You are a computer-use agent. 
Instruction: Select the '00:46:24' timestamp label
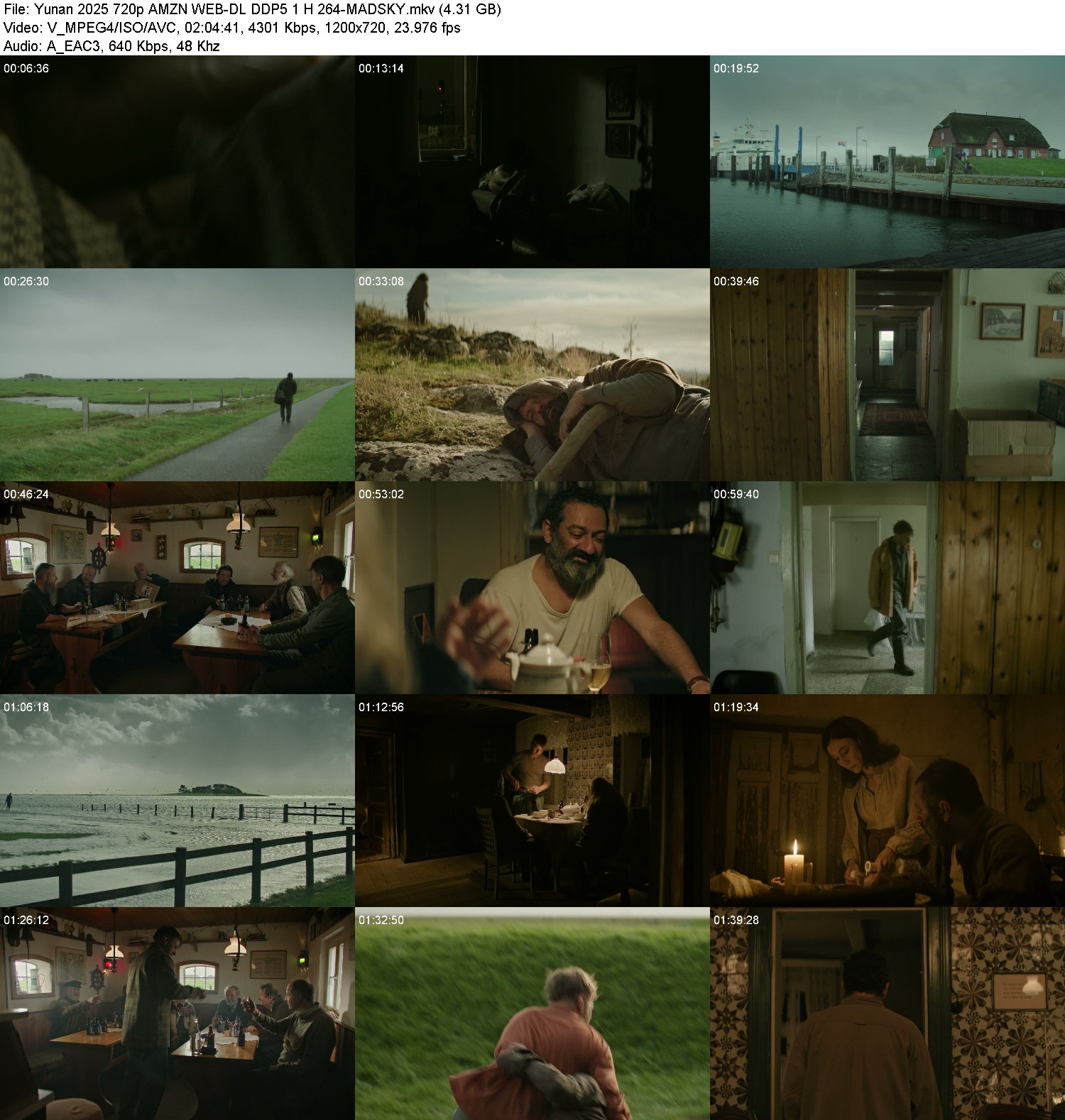[26, 495]
